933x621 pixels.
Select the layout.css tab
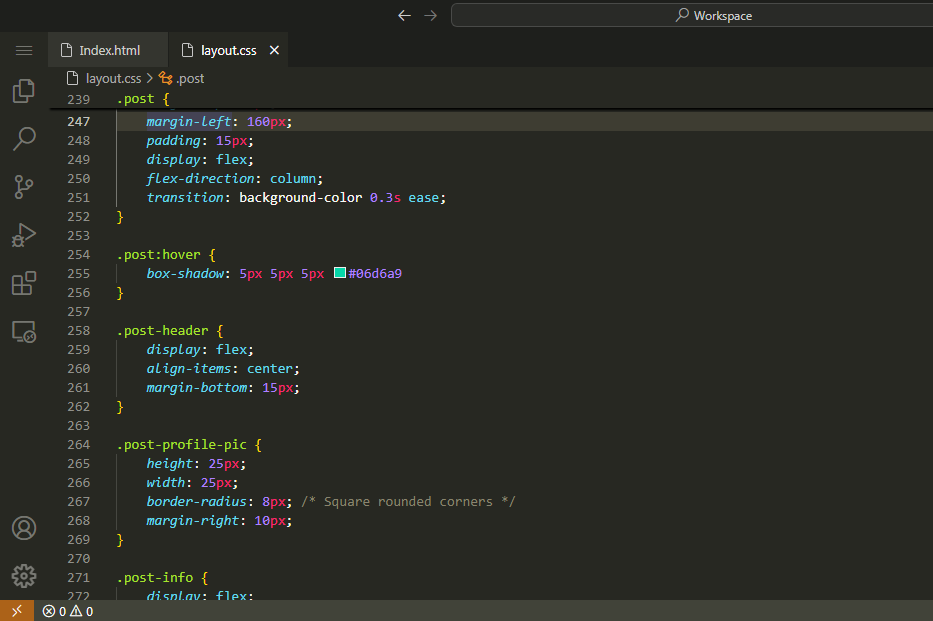coord(228,50)
